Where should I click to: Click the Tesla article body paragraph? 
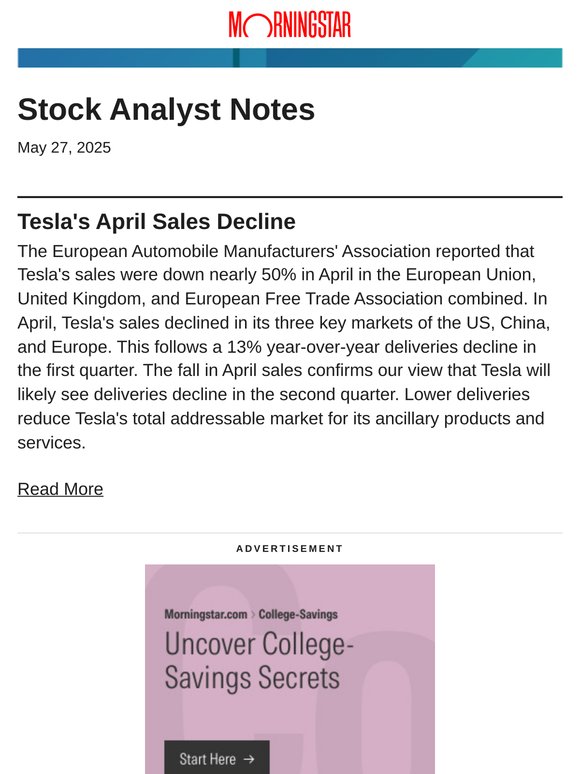coord(284,347)
